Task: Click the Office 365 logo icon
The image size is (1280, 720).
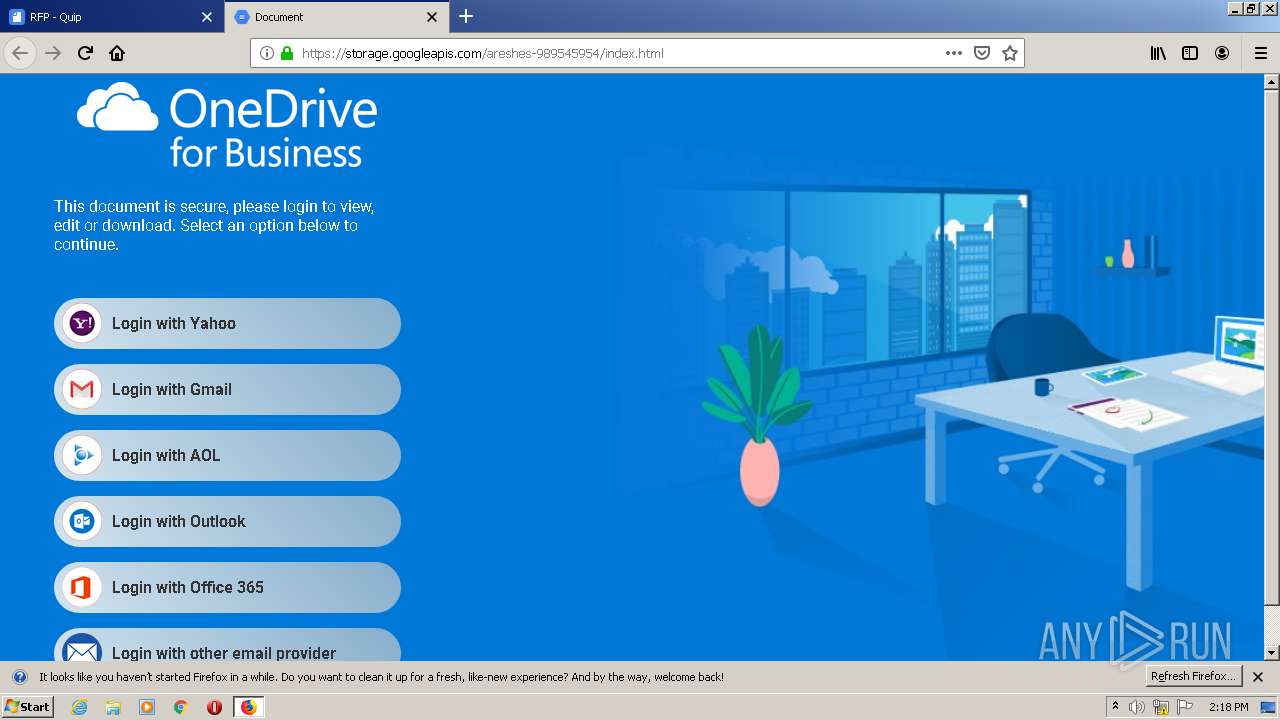Action: click(x=82, y=588)
